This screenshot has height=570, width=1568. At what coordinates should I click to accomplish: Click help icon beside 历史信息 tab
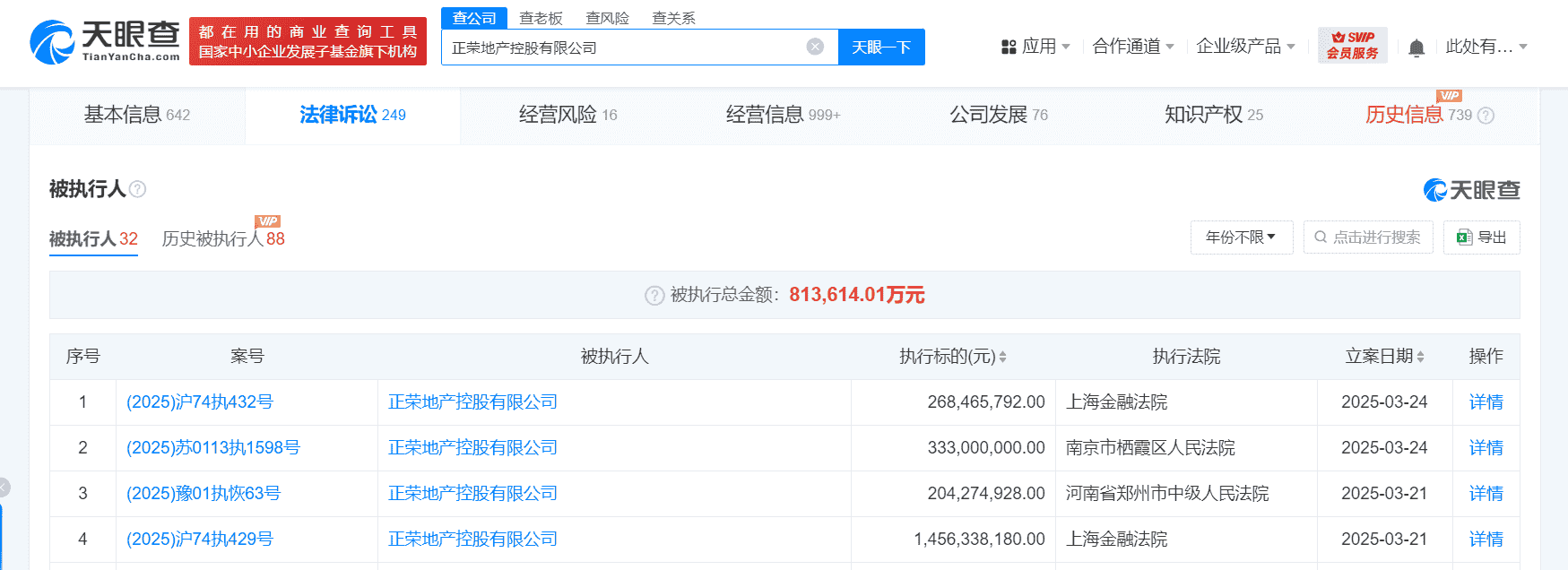[1486, 116]
